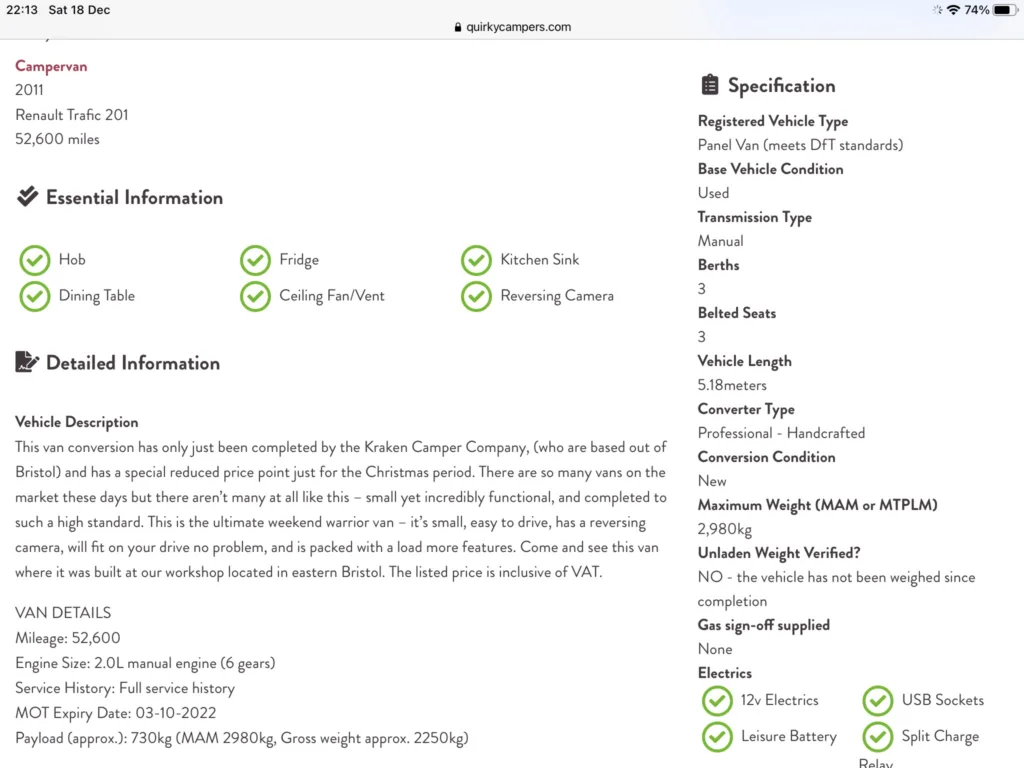
Task: Click the Detailed Information pencil icon
Action: [27, 362]
